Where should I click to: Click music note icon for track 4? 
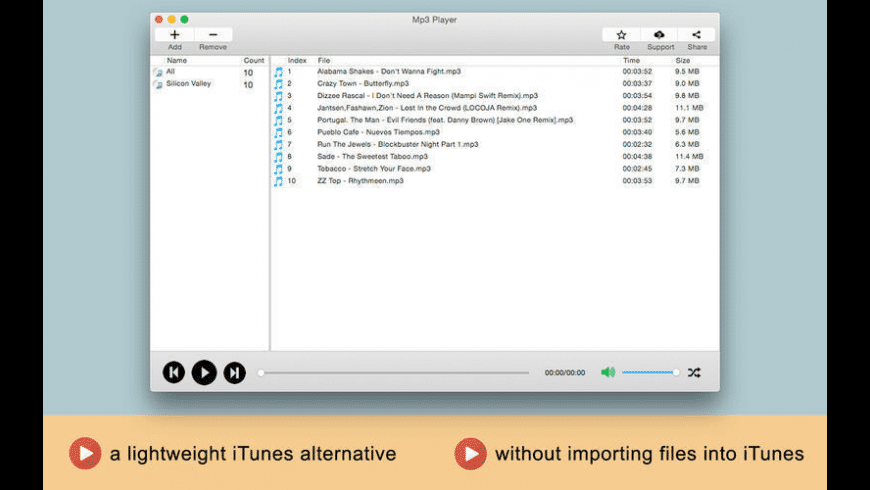[x=279, y=108]
